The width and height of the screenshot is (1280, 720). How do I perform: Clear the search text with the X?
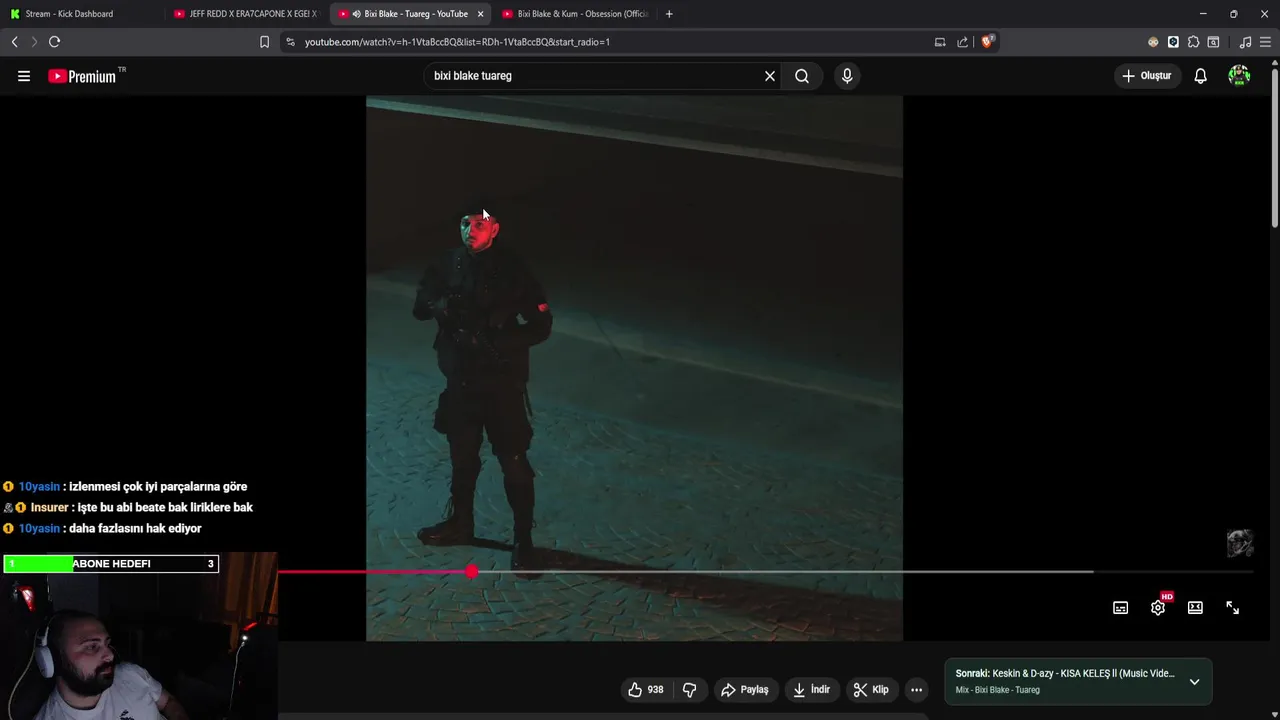point(770,76)
